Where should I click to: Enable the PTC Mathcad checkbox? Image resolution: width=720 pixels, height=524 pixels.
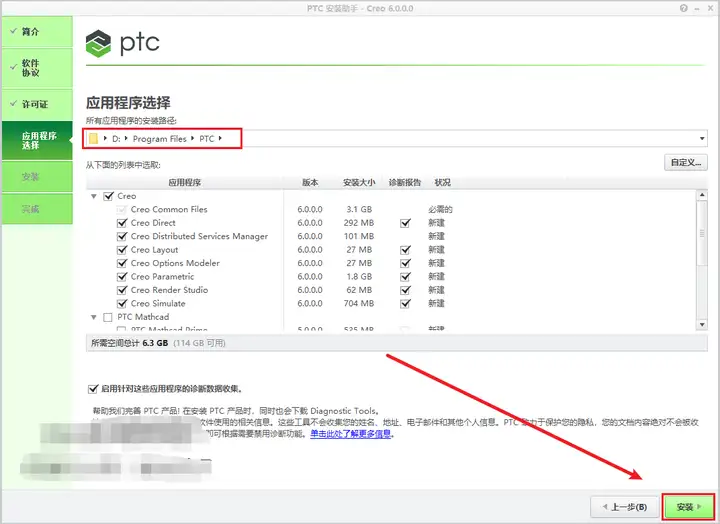pyautogui.click(x=108, y=317)
